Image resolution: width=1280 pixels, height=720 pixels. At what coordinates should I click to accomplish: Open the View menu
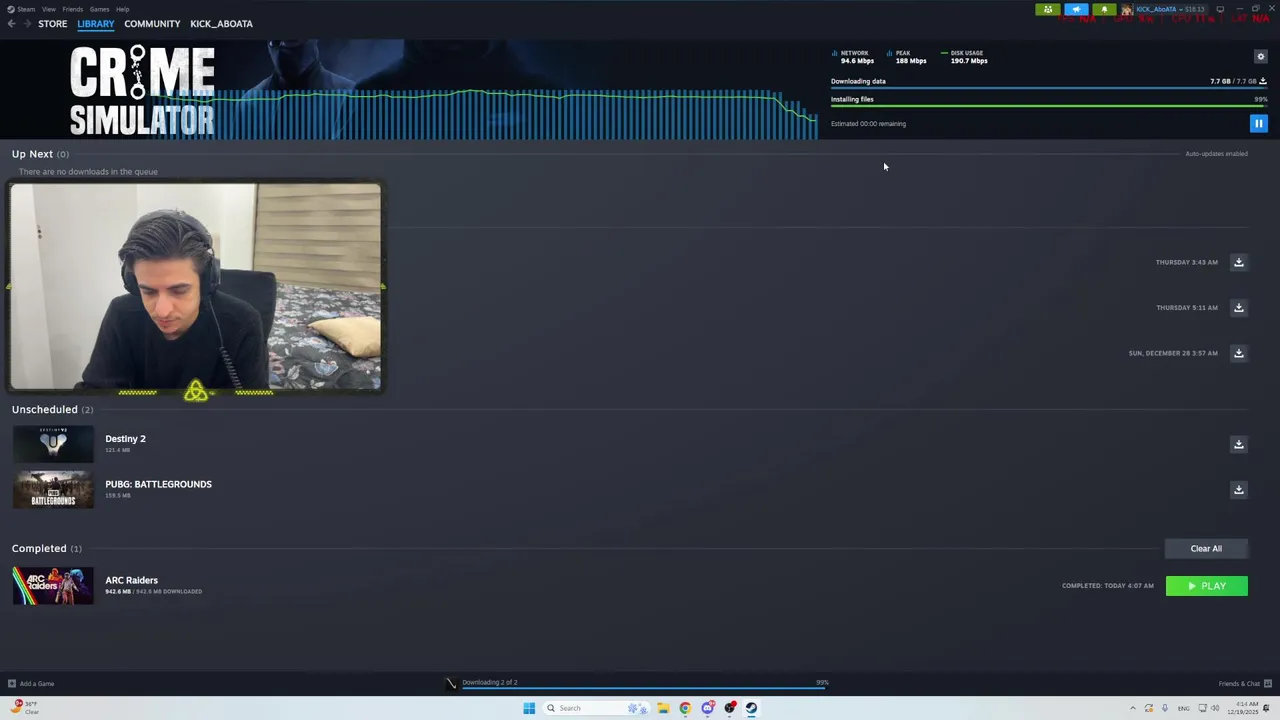click(49, 9)
